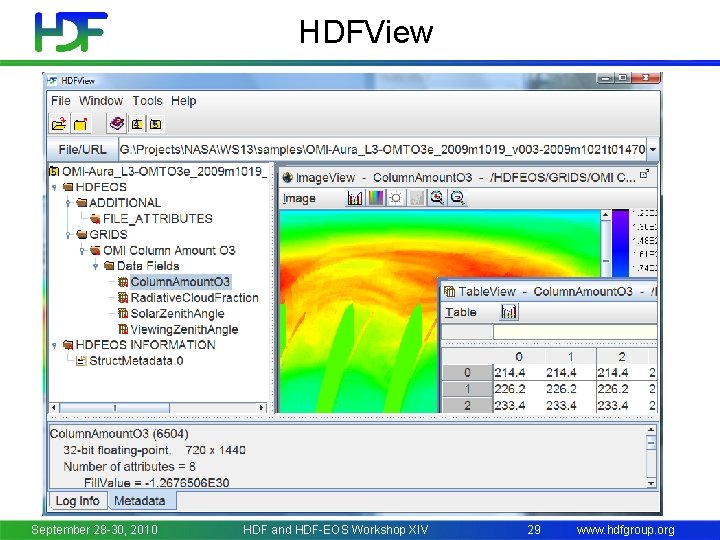Click the Close file toolbar icon
Screen dimensions: 720x540
click(x=81, y=124)
